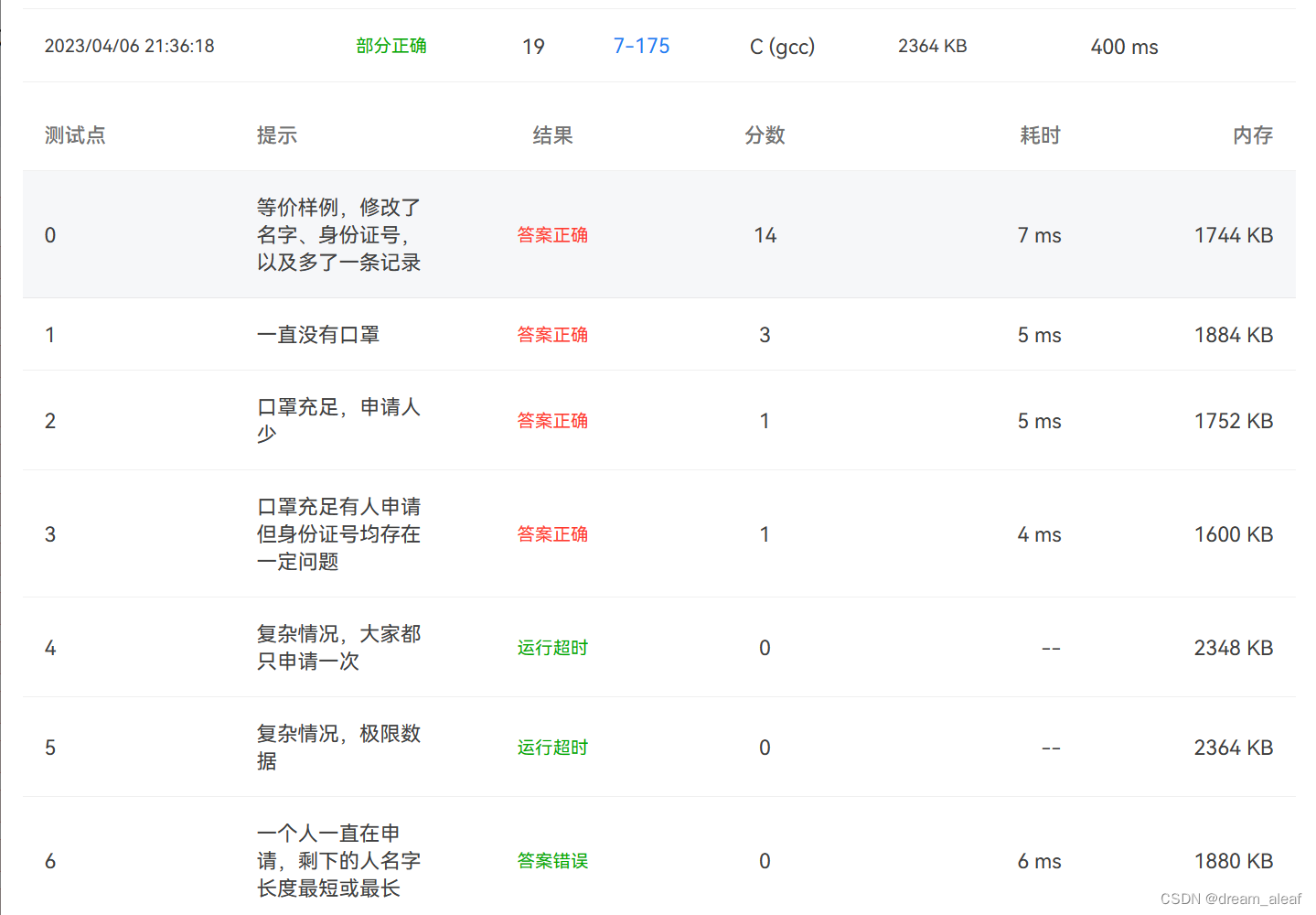
Task: Click the 分数 column header
Action: 765,135
